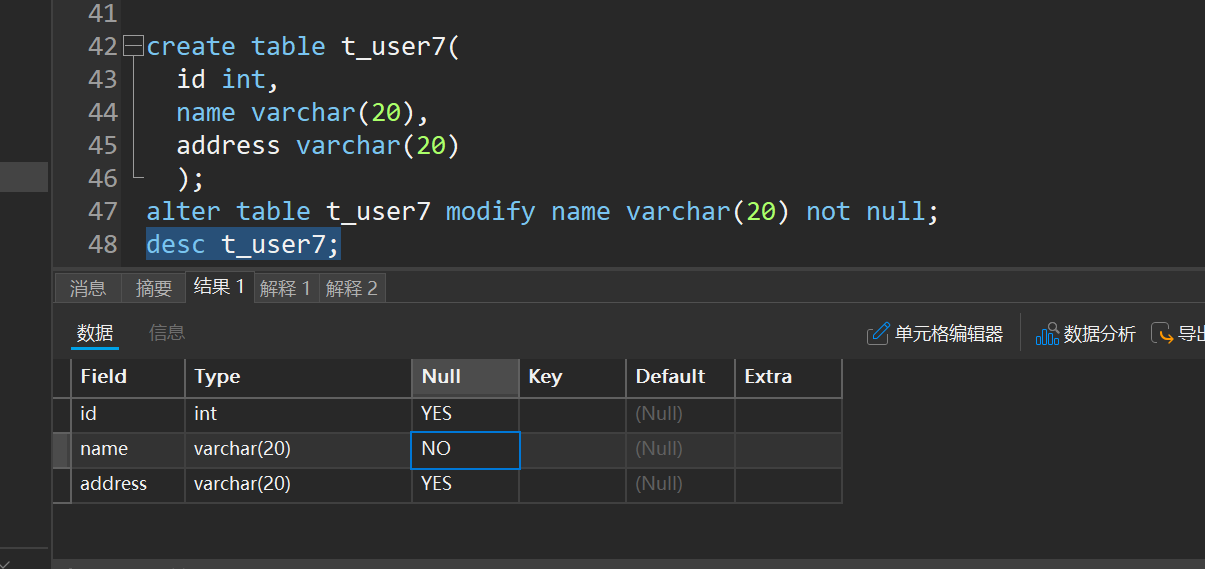Screen dimensions: 1205x569
Task: Click the 单元格编辑器 pencil icon
Action: pos(878,334)
